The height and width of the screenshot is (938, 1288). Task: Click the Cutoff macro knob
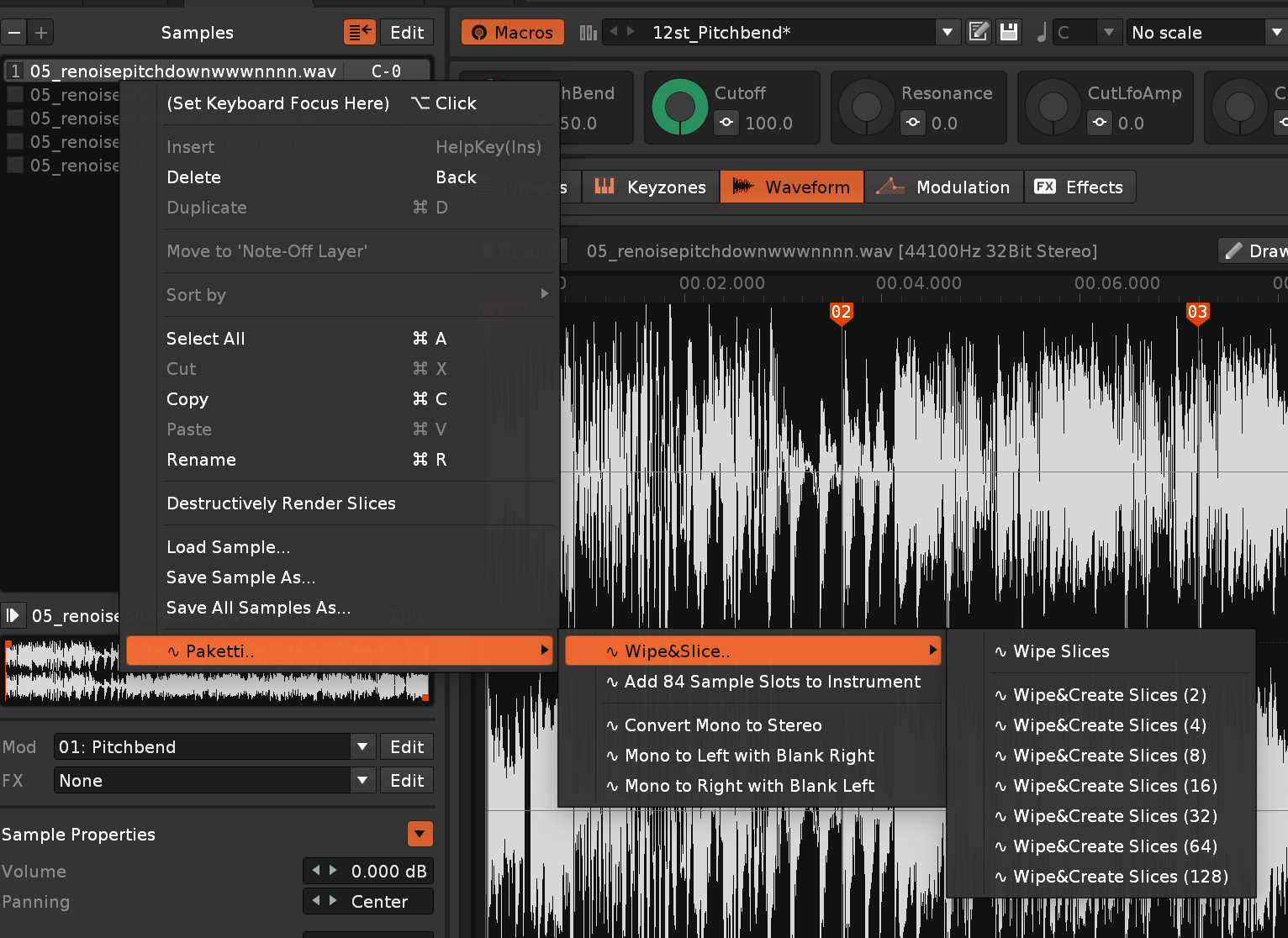pyautogui.click(x=680, y=107)
